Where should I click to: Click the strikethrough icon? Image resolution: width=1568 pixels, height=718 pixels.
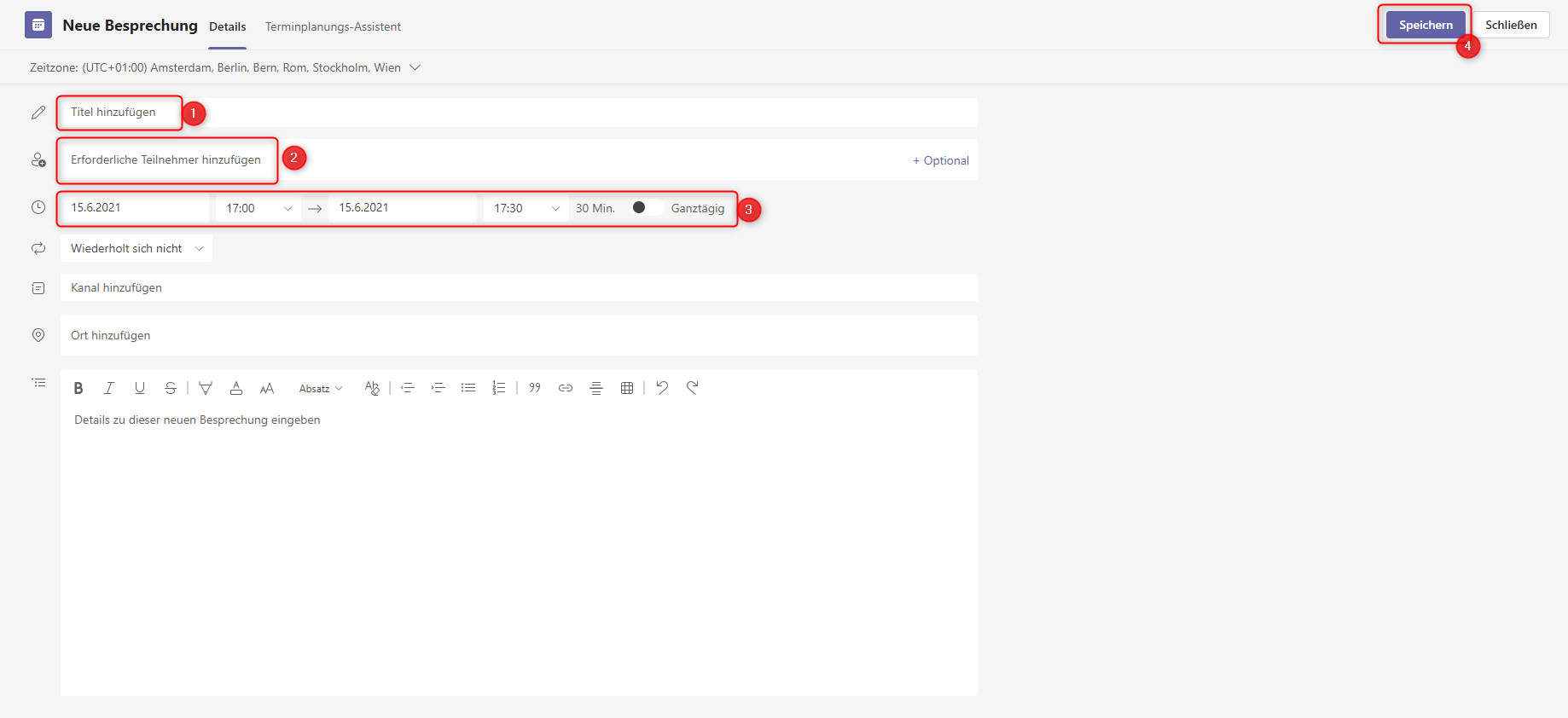171,388
